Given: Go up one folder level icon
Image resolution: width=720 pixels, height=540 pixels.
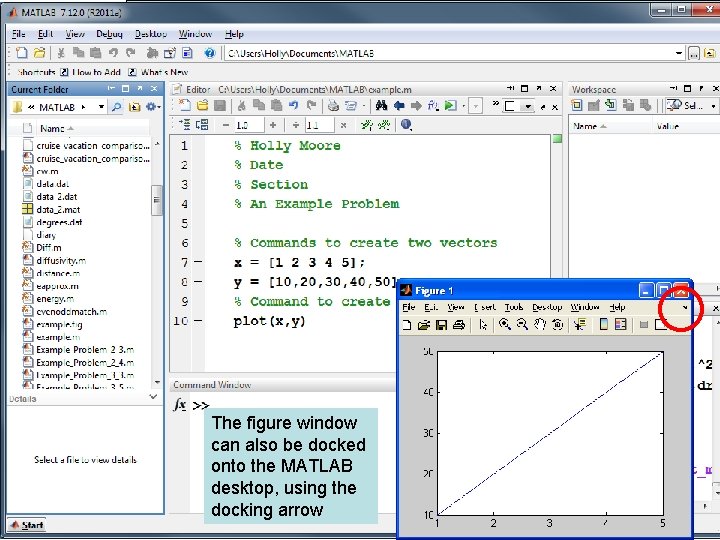Looking at the screenshot, I should tap(134, 107).
